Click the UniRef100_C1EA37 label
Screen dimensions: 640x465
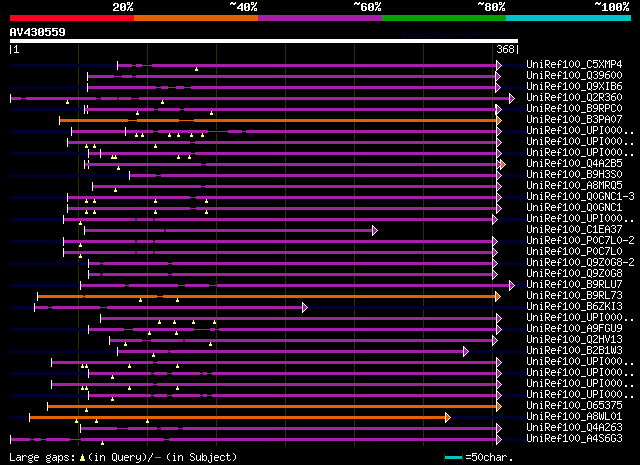point(574,229)
